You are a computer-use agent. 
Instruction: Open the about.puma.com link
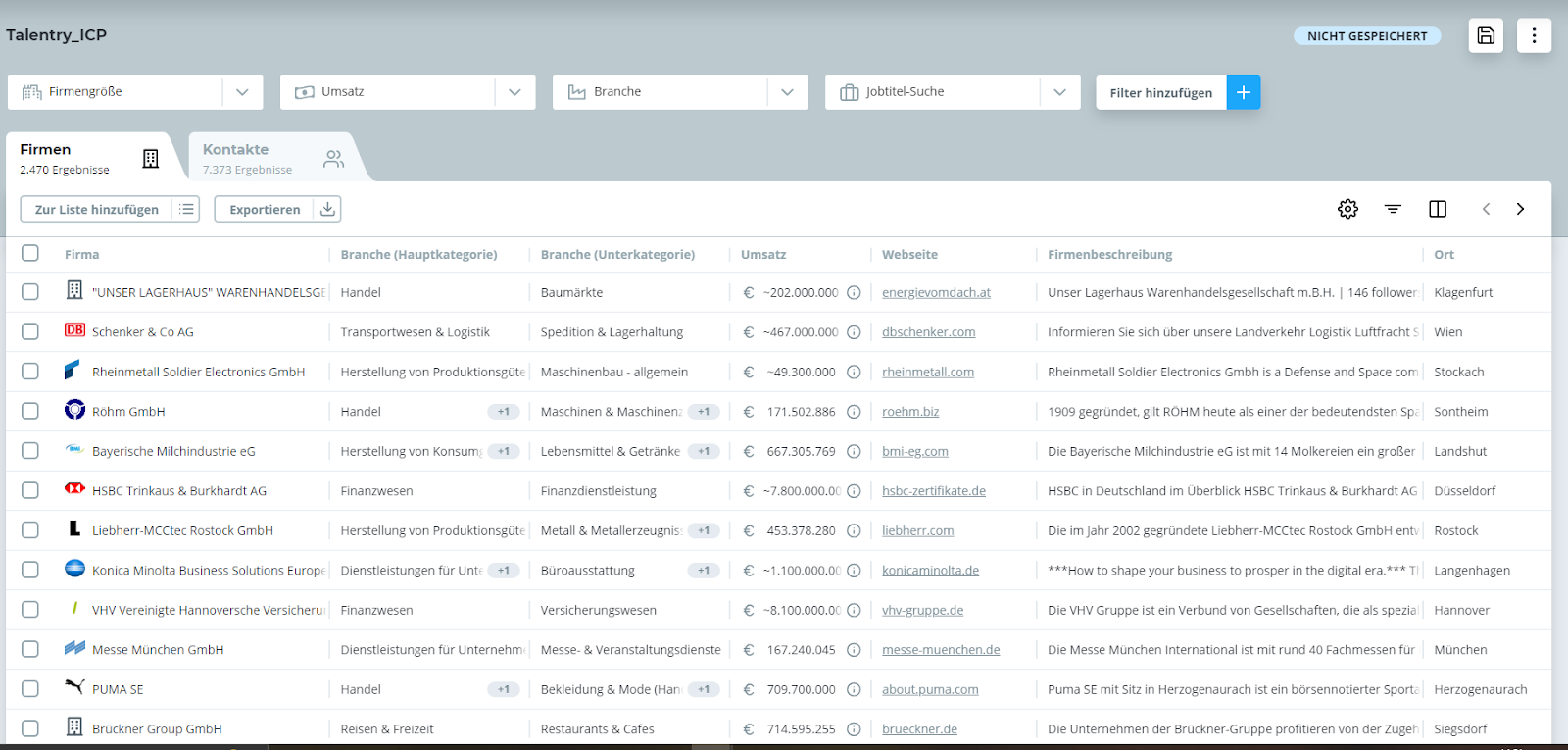coord(930,689)
